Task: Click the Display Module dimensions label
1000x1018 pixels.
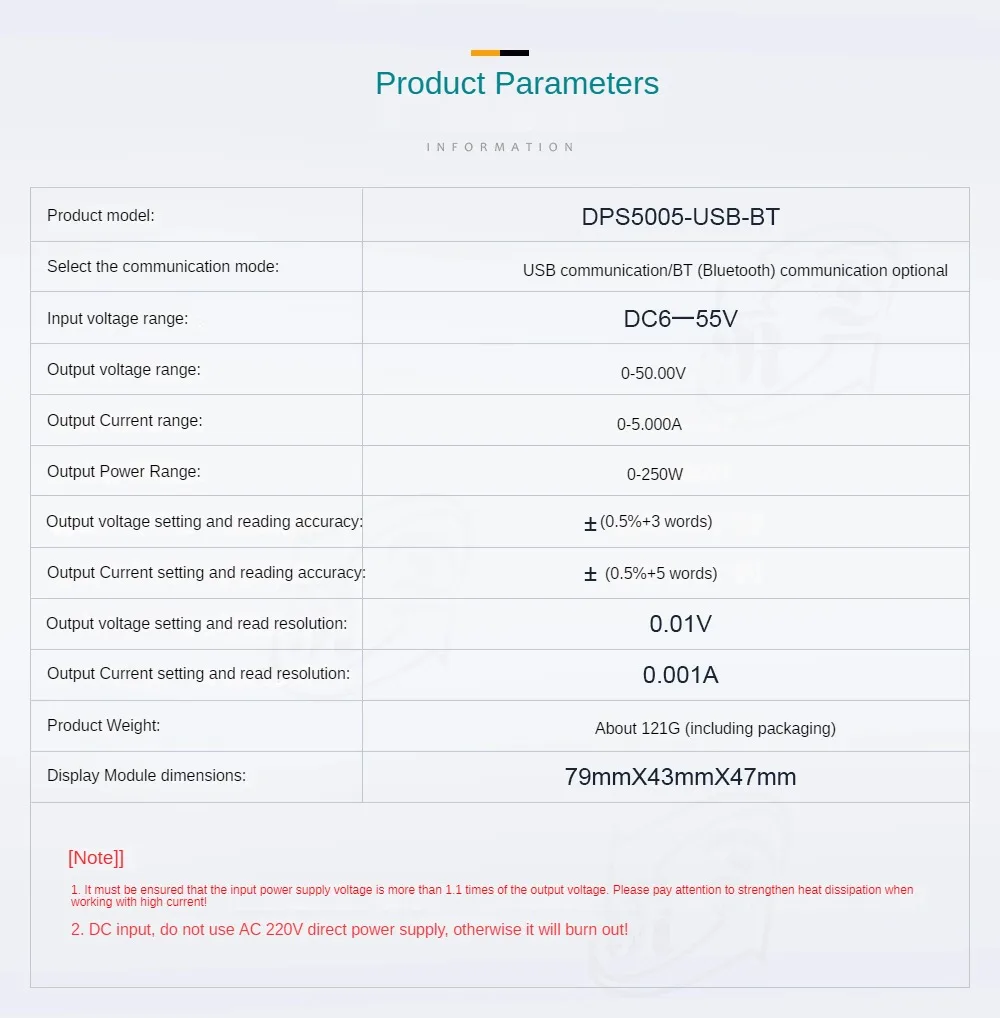Action: pos(146,775)
